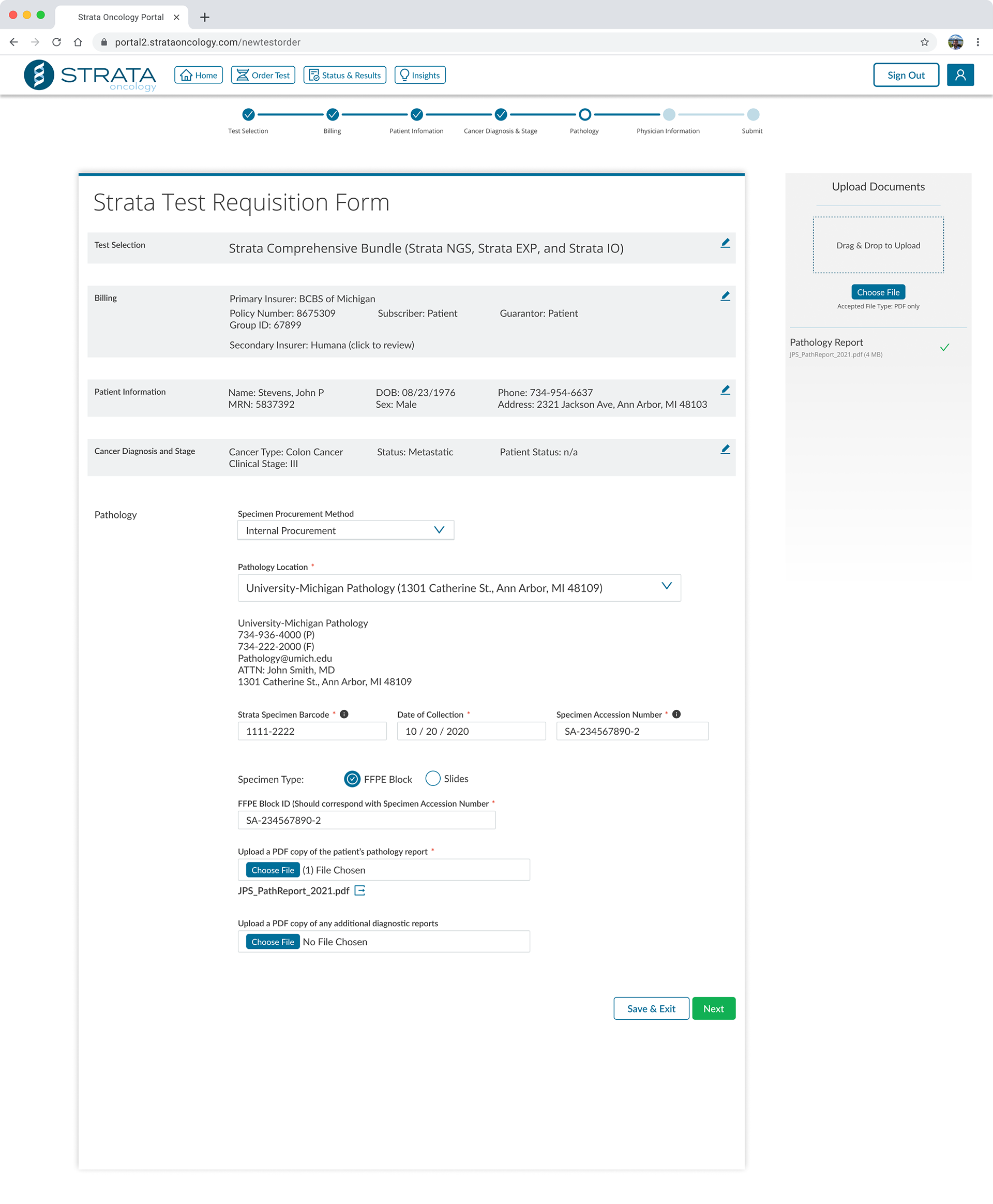
Task: Go to Status & Results tab
Action: click(345, 76)
